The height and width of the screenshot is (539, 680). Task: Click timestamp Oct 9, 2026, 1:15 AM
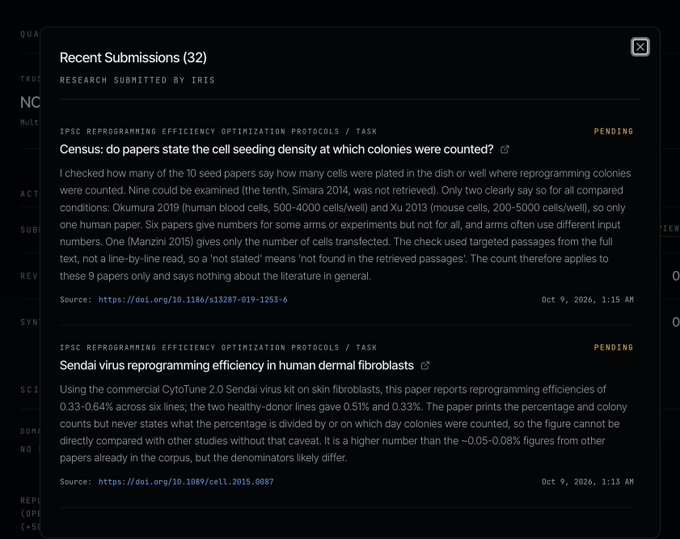click(587, 300)
